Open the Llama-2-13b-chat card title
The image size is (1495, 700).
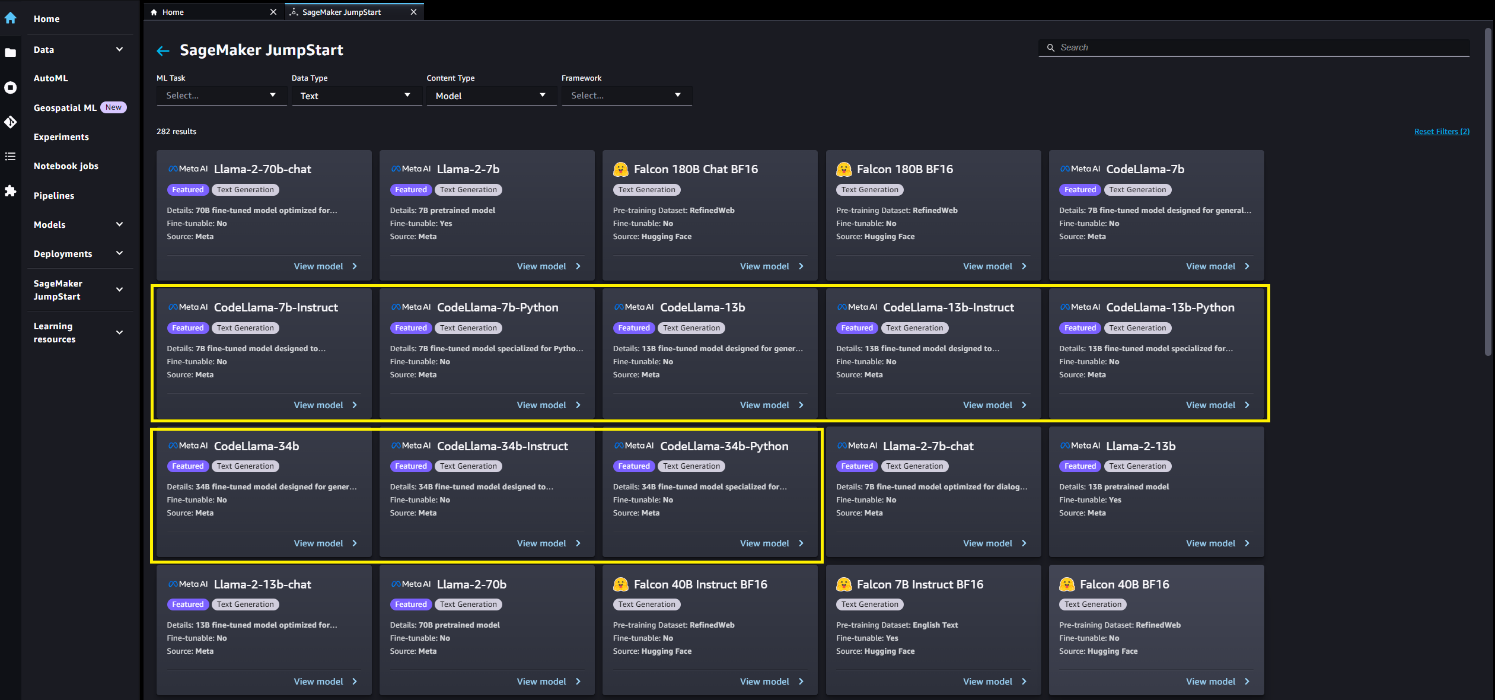(262, 584)
